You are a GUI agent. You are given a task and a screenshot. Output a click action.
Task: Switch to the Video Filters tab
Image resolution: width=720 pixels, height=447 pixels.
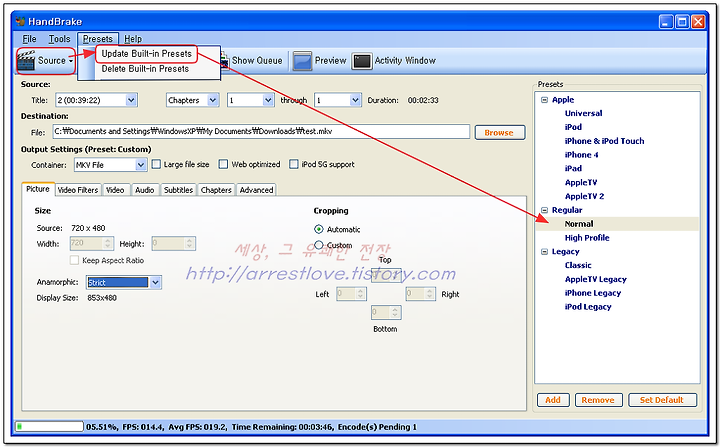[x=78, y=190]
